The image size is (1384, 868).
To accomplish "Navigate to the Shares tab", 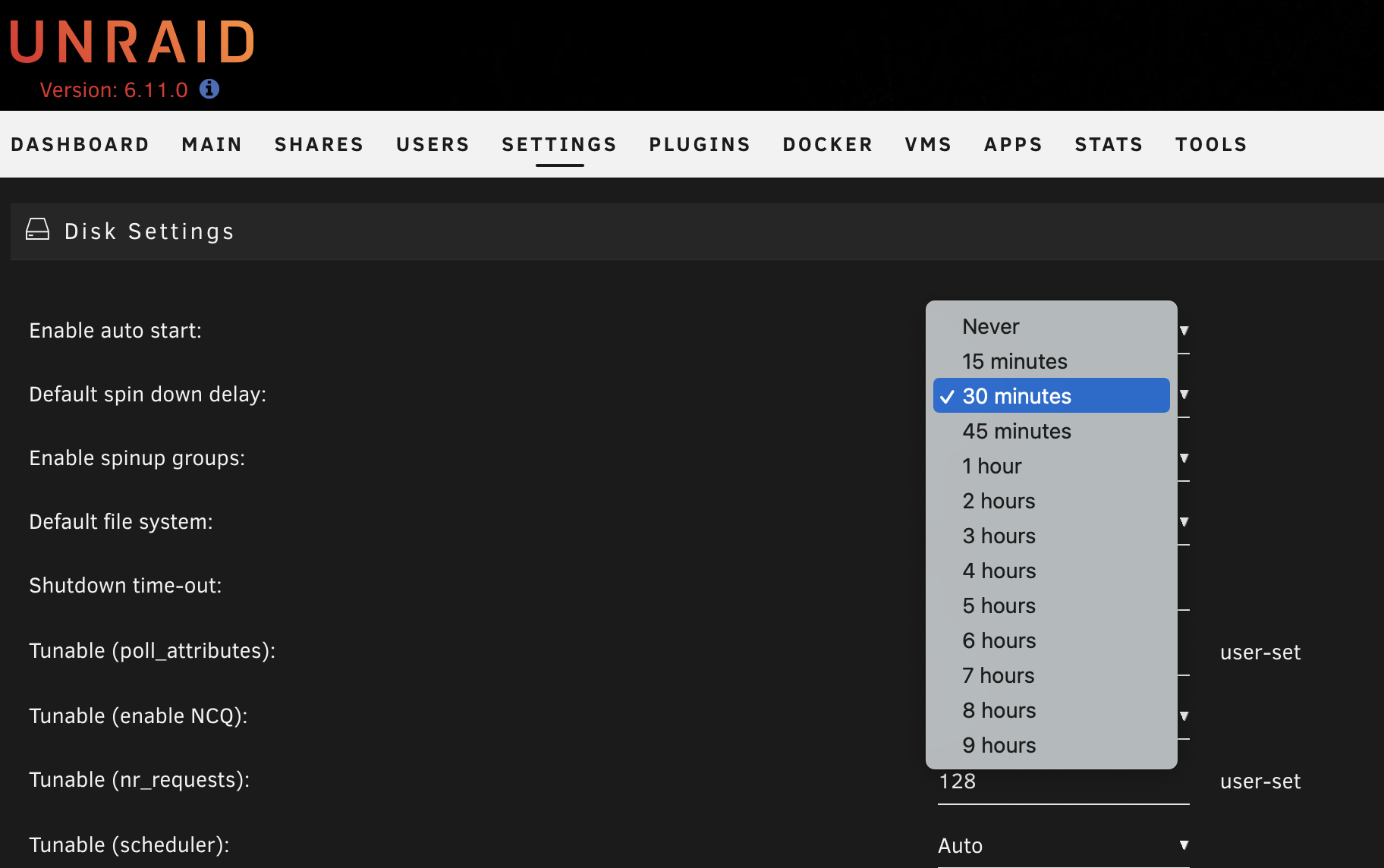I will click(x=319, y=144).
